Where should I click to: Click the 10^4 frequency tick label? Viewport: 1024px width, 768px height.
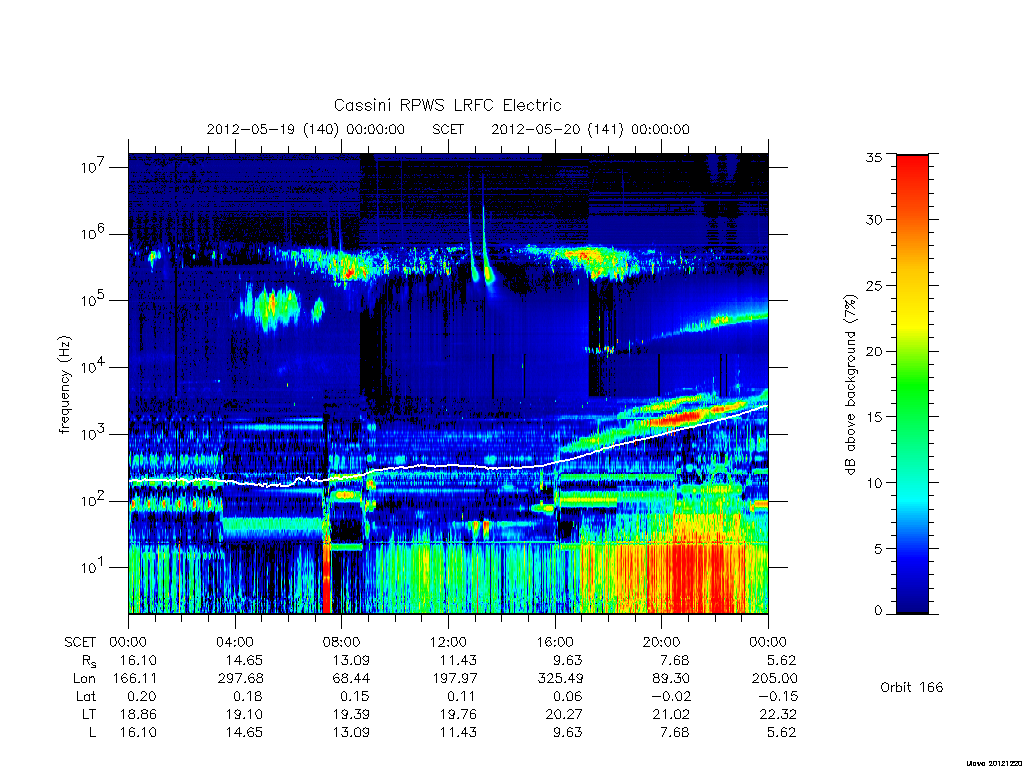94,366
